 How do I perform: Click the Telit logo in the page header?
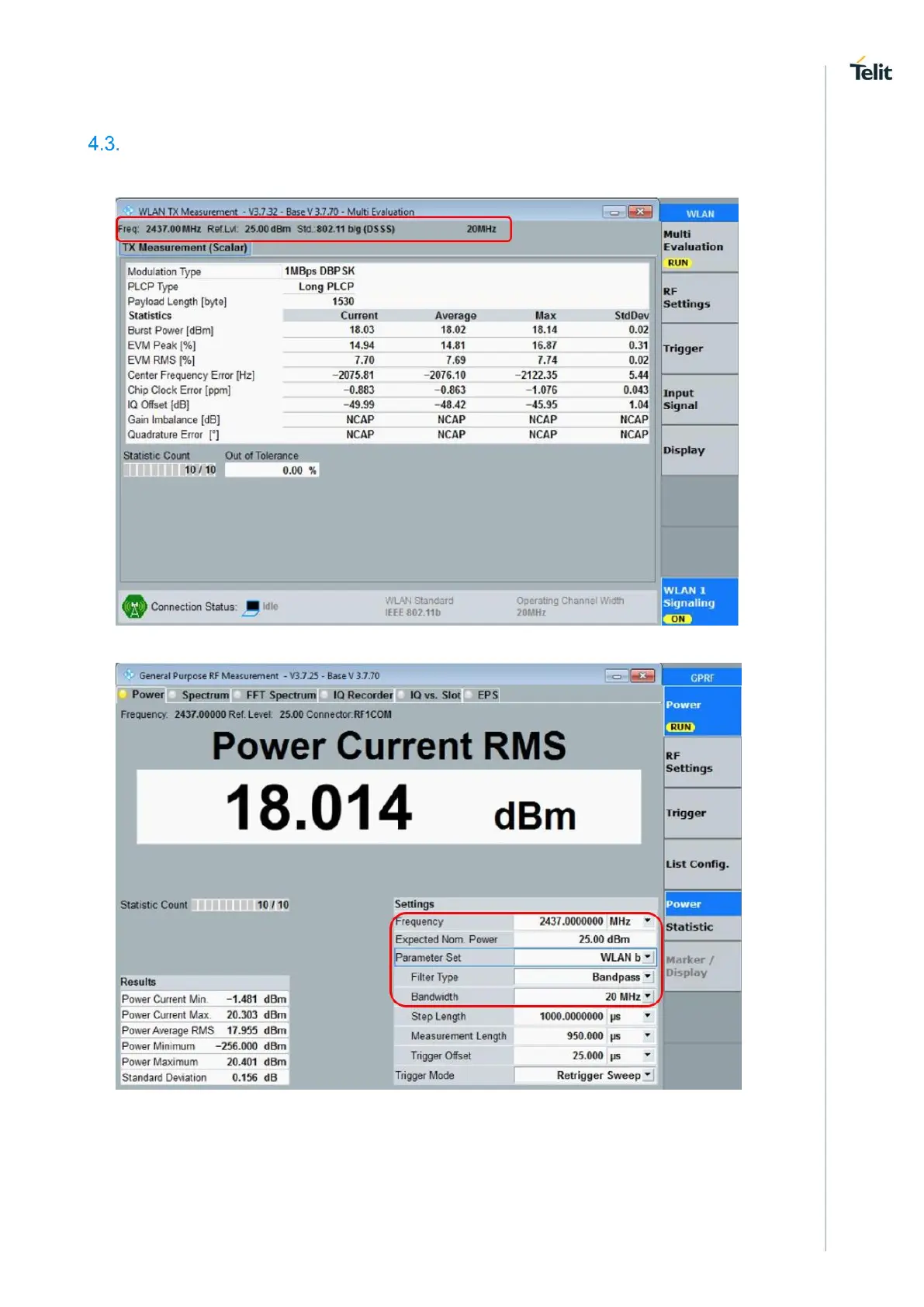point(870,69)
